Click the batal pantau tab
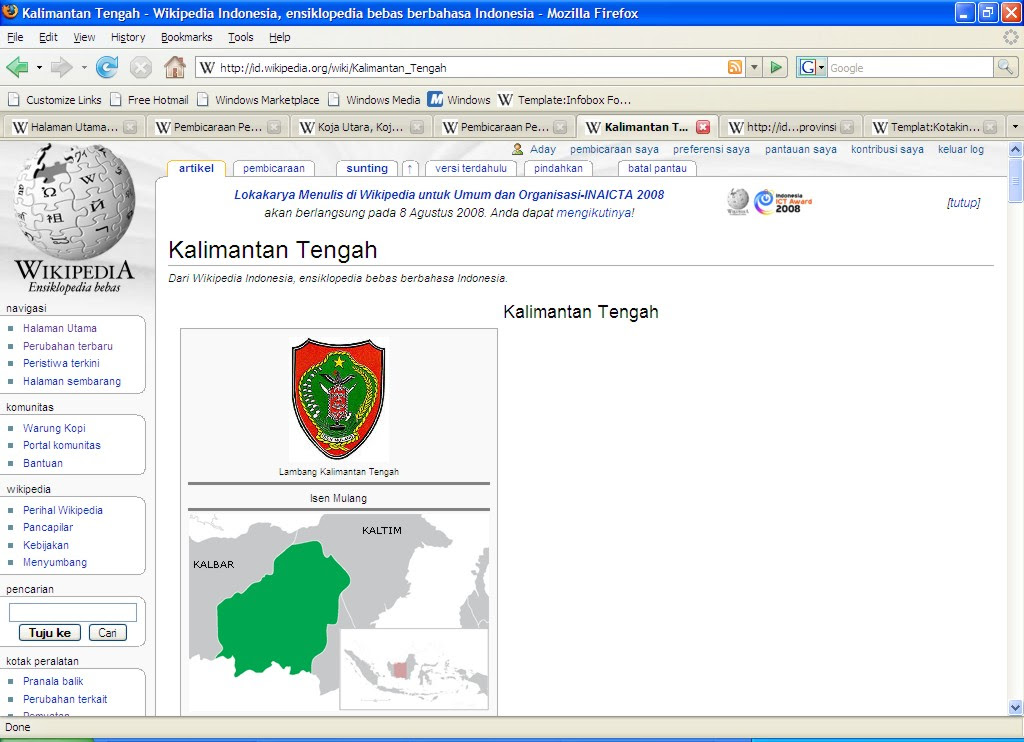 click(x=658, y=169)
